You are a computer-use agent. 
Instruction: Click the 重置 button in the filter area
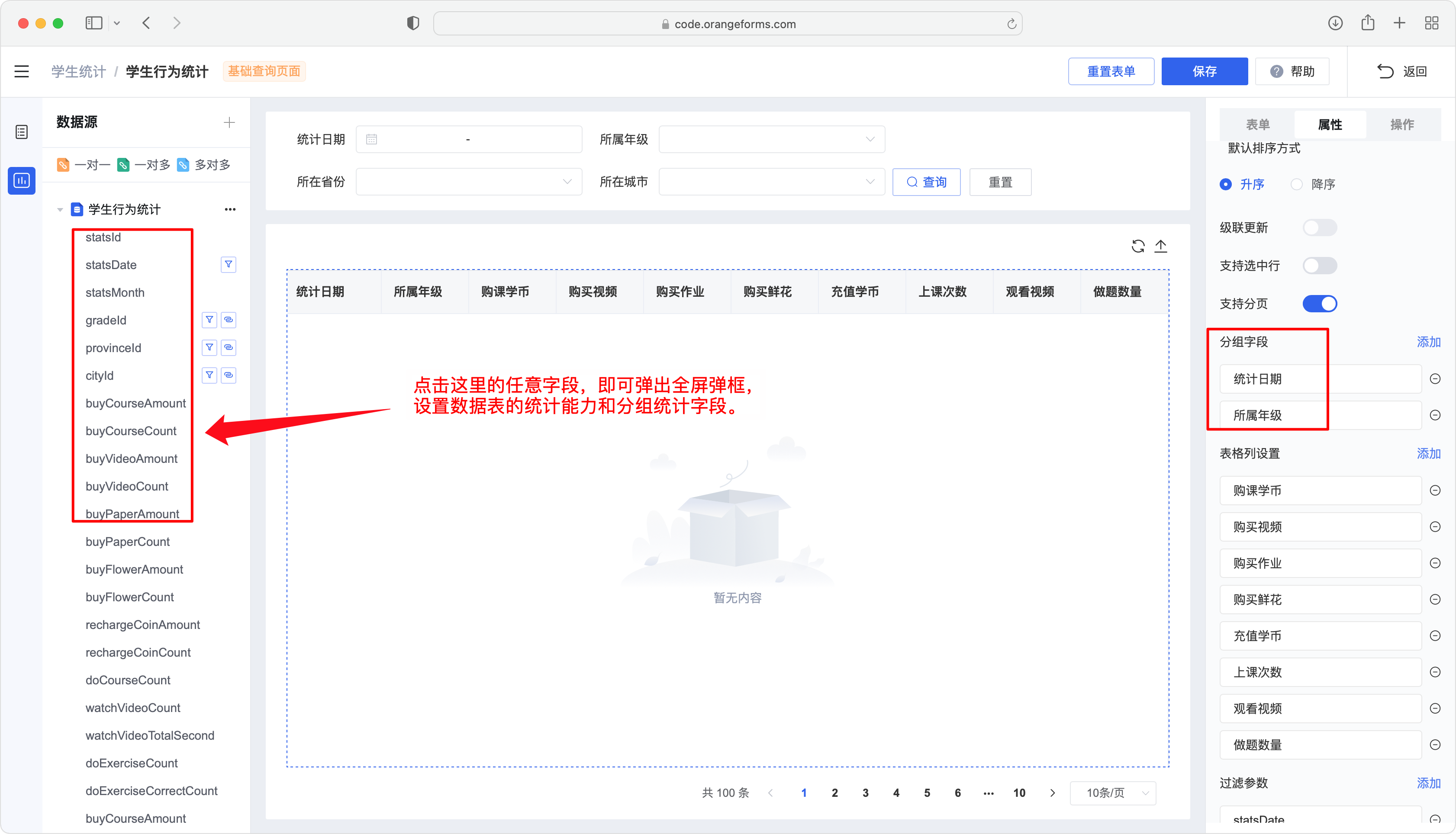coord(1001,182)
